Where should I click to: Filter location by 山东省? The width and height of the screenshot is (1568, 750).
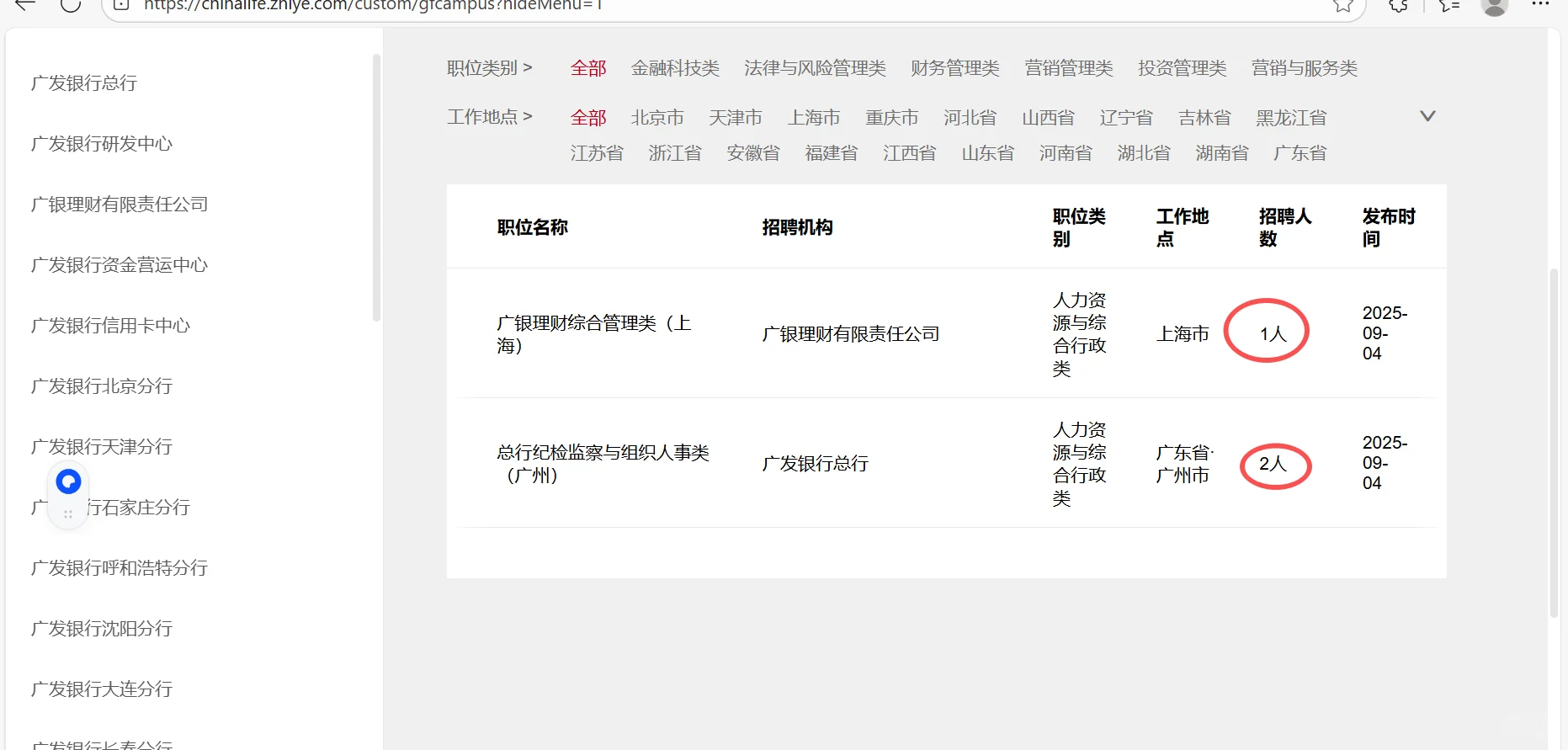pos(988,153)
